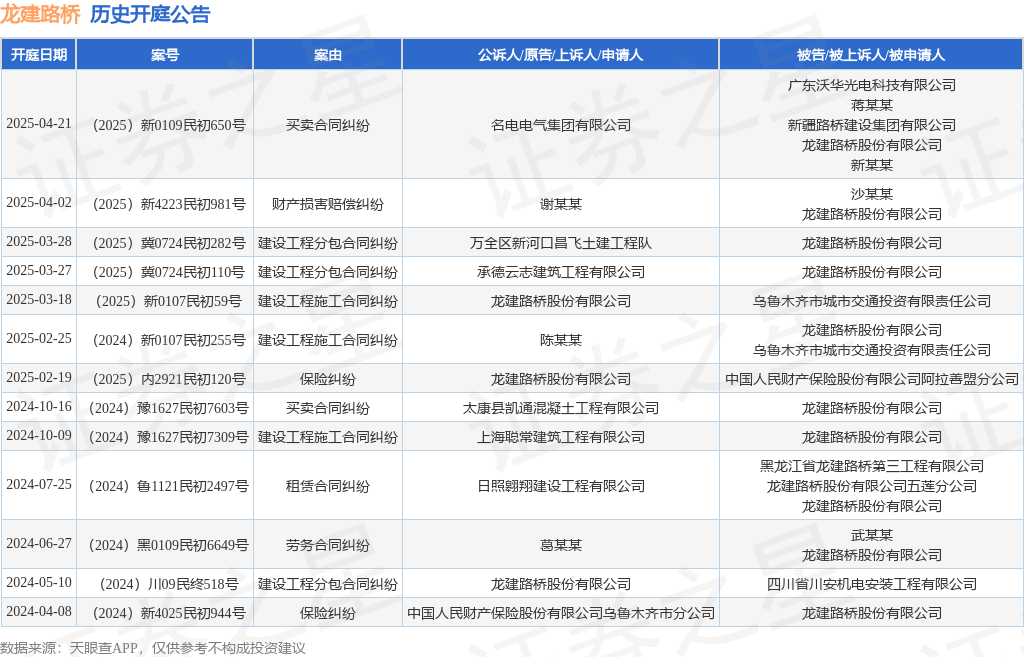
Task: Click date cell 2024-07-25
Action: pyautogui.click(x=39, y=485)
